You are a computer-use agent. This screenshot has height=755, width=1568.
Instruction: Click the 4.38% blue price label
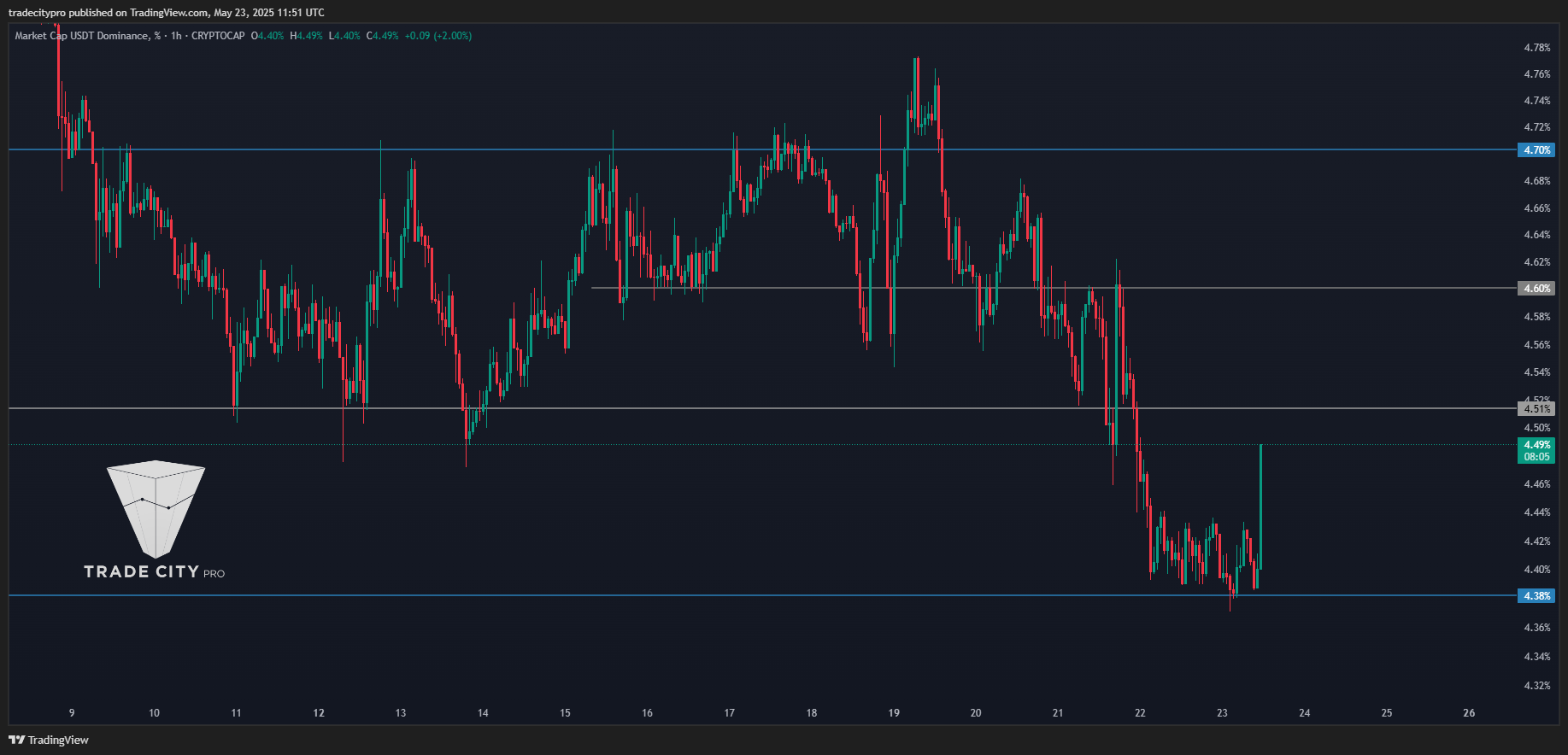click(1536, 596)
